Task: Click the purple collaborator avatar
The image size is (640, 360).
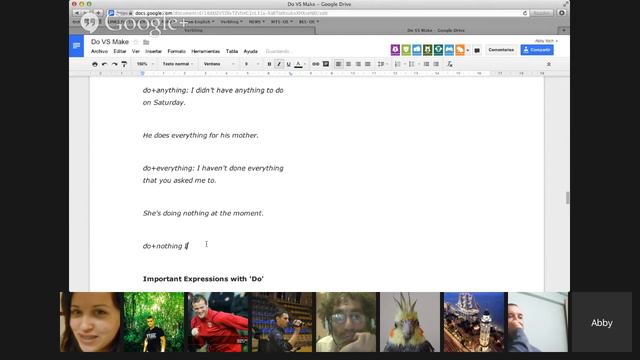Action: (x=395, y=50)
